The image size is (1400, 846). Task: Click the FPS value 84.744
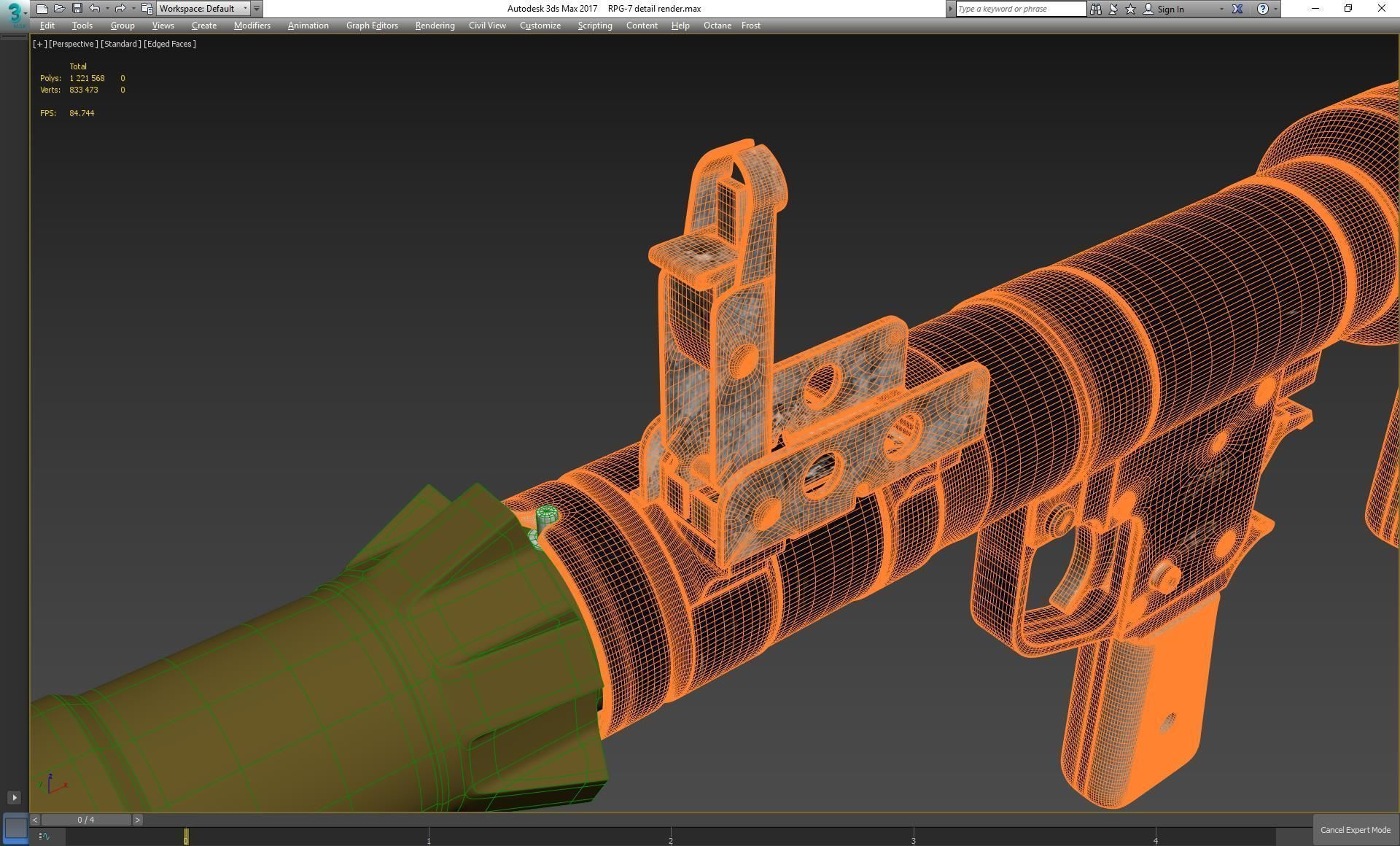coord(82,113)
